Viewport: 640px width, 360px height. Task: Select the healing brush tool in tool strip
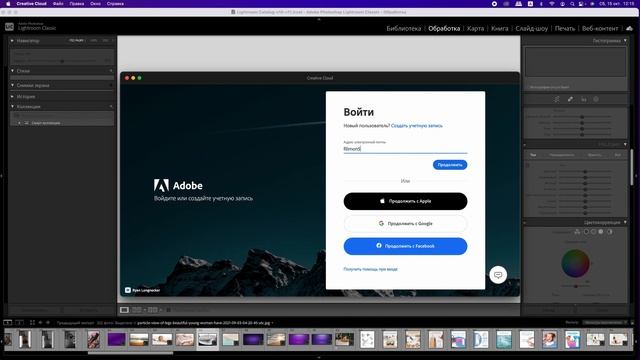570,99
